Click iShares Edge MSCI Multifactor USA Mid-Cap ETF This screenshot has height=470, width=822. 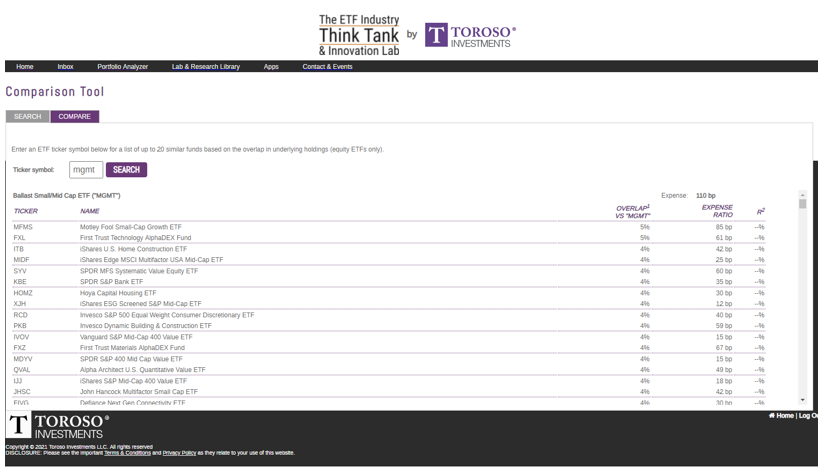tap(152, 260)
